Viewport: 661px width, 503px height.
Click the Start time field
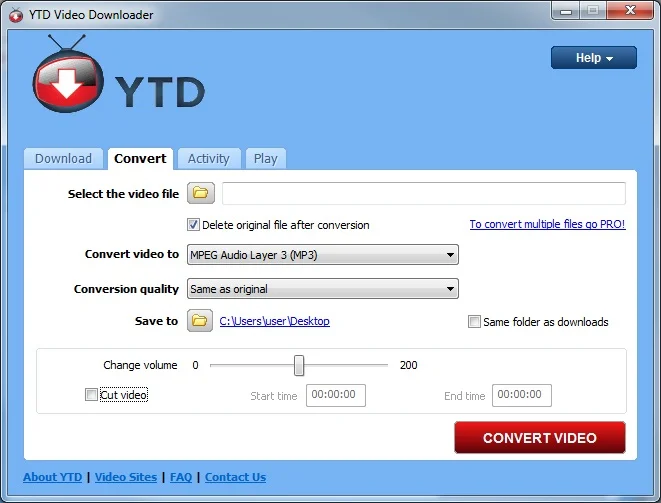point(336,395)
